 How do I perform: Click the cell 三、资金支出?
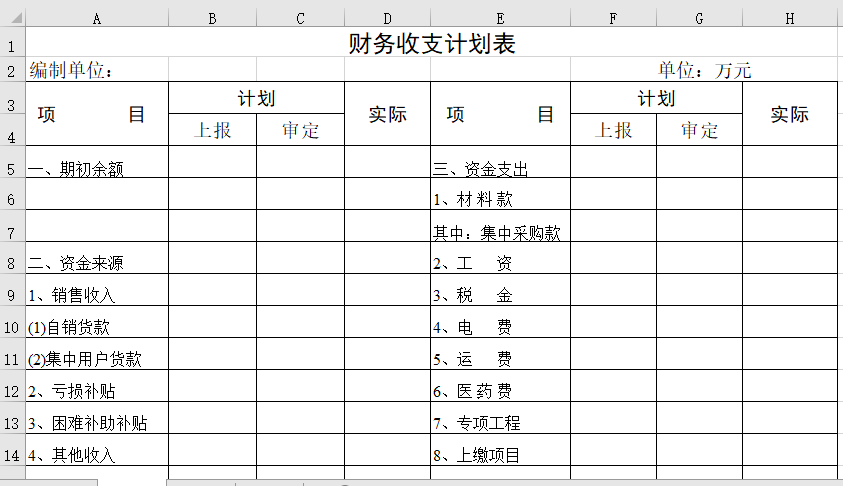coord(501,162)
